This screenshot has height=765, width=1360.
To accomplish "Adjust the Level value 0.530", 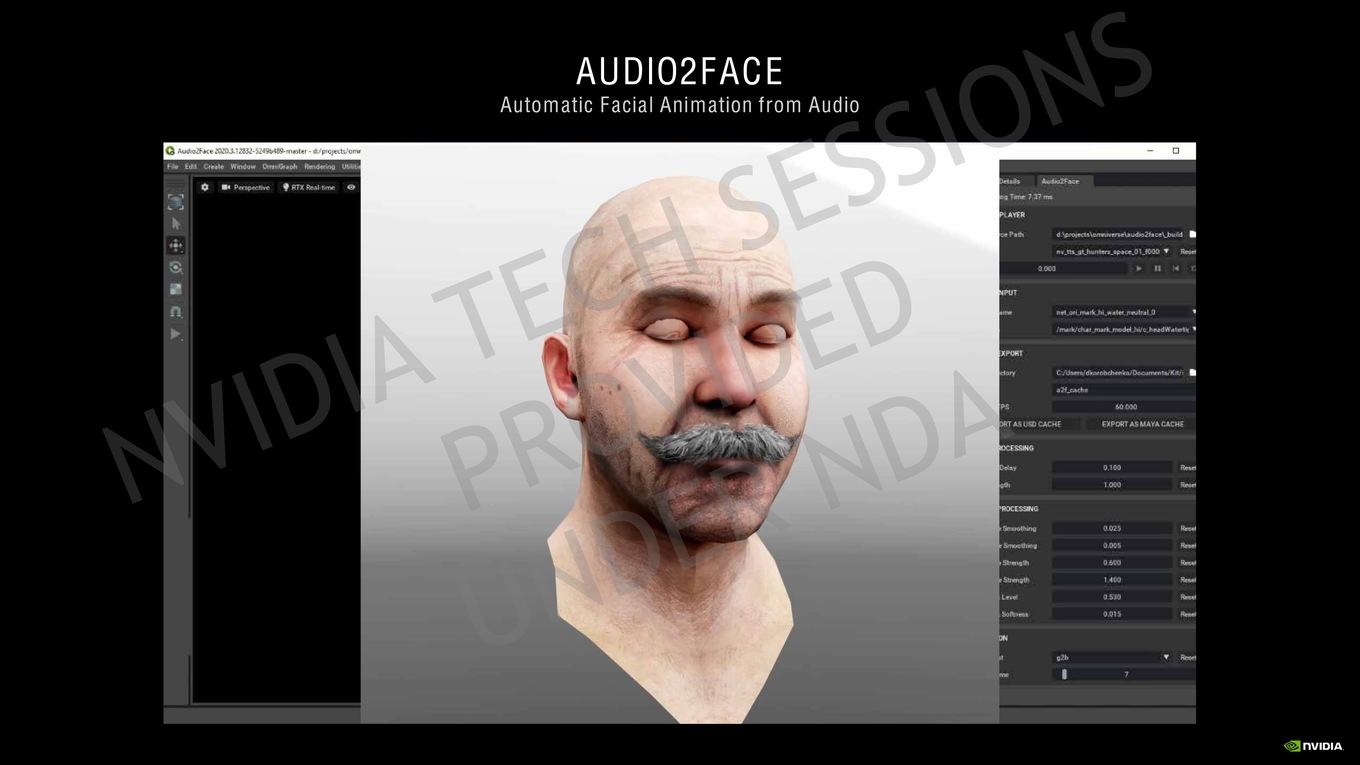I will point(1112,597).
